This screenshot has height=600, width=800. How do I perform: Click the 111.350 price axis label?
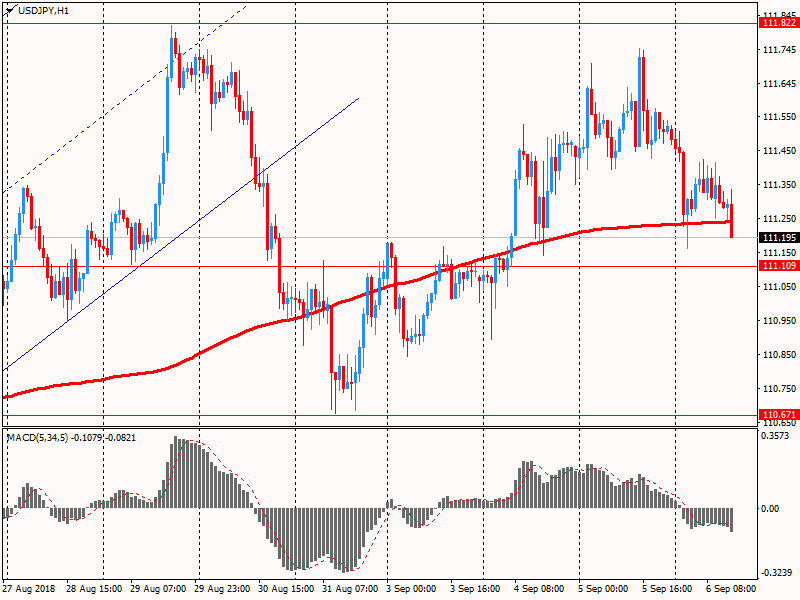(779, 185)
